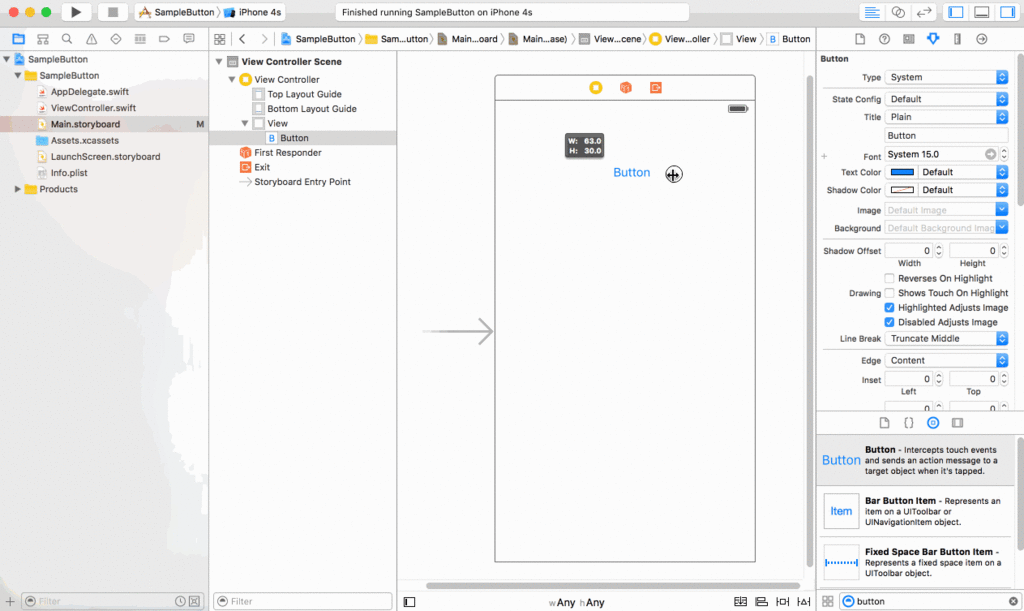Open the Find navigator magnifier icon

(67, 39)
